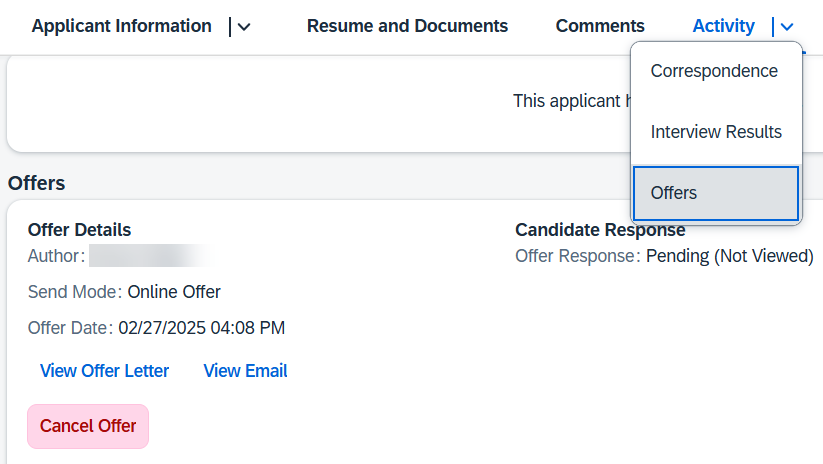Collapse the Activity dropdown chevron

786,27
